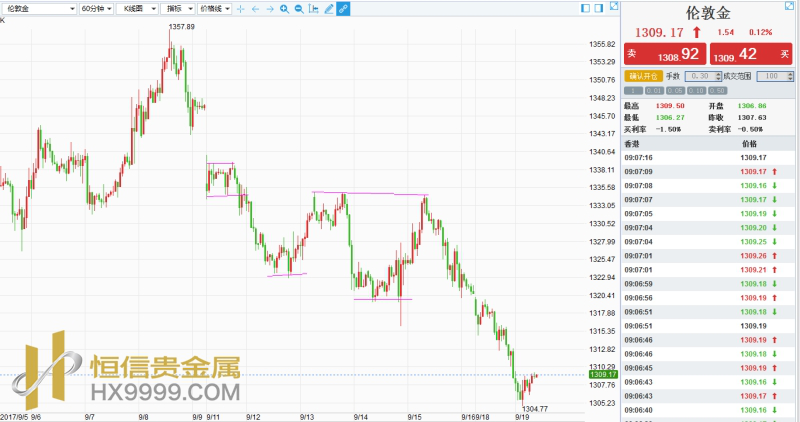This screenshot has width=800, height=422.
Task: Open the 伦敦金 instrument dropdown
Action: tap(38, 9)
